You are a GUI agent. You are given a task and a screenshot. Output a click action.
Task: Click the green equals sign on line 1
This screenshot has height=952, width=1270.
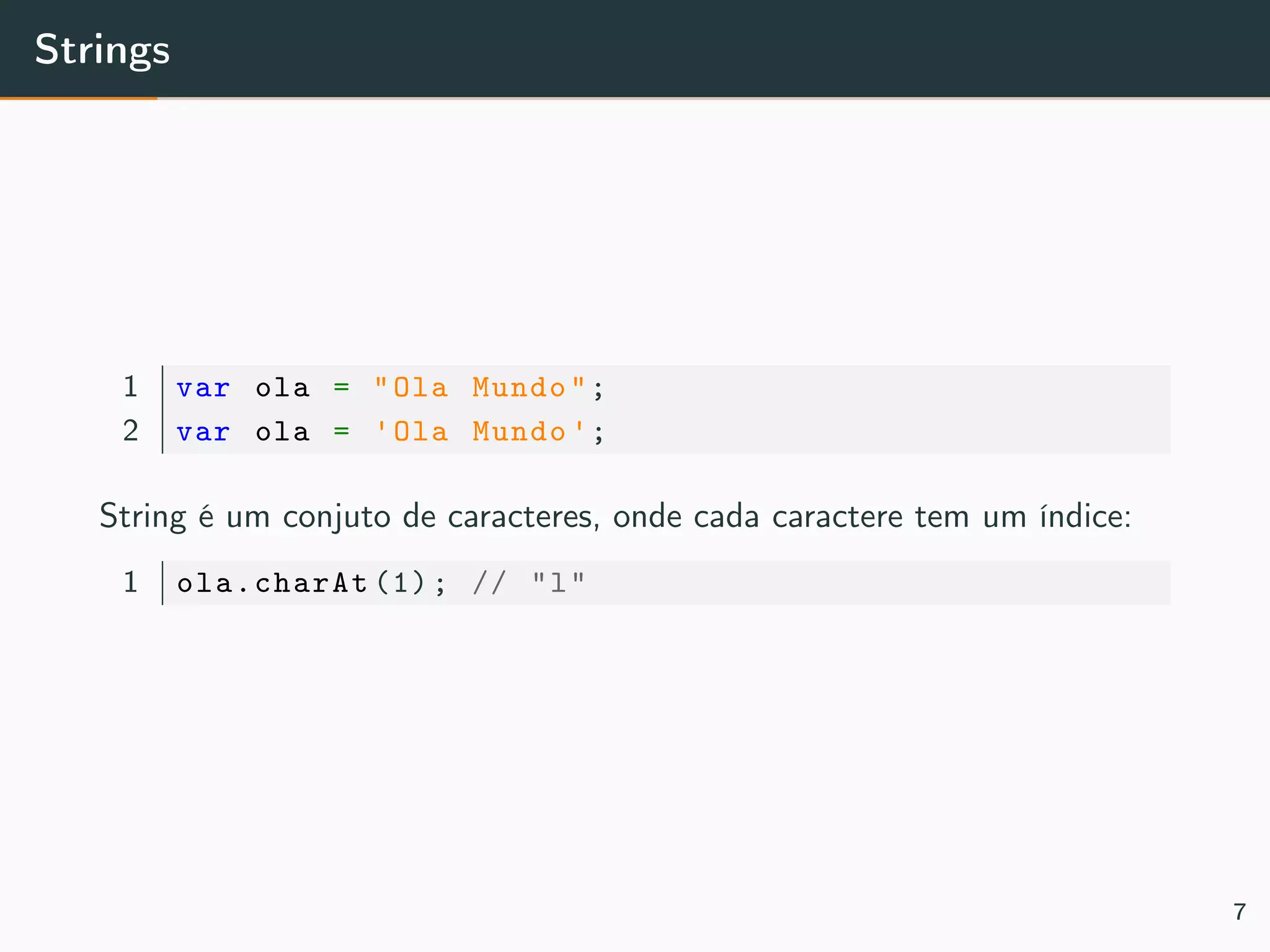[341, 388]
